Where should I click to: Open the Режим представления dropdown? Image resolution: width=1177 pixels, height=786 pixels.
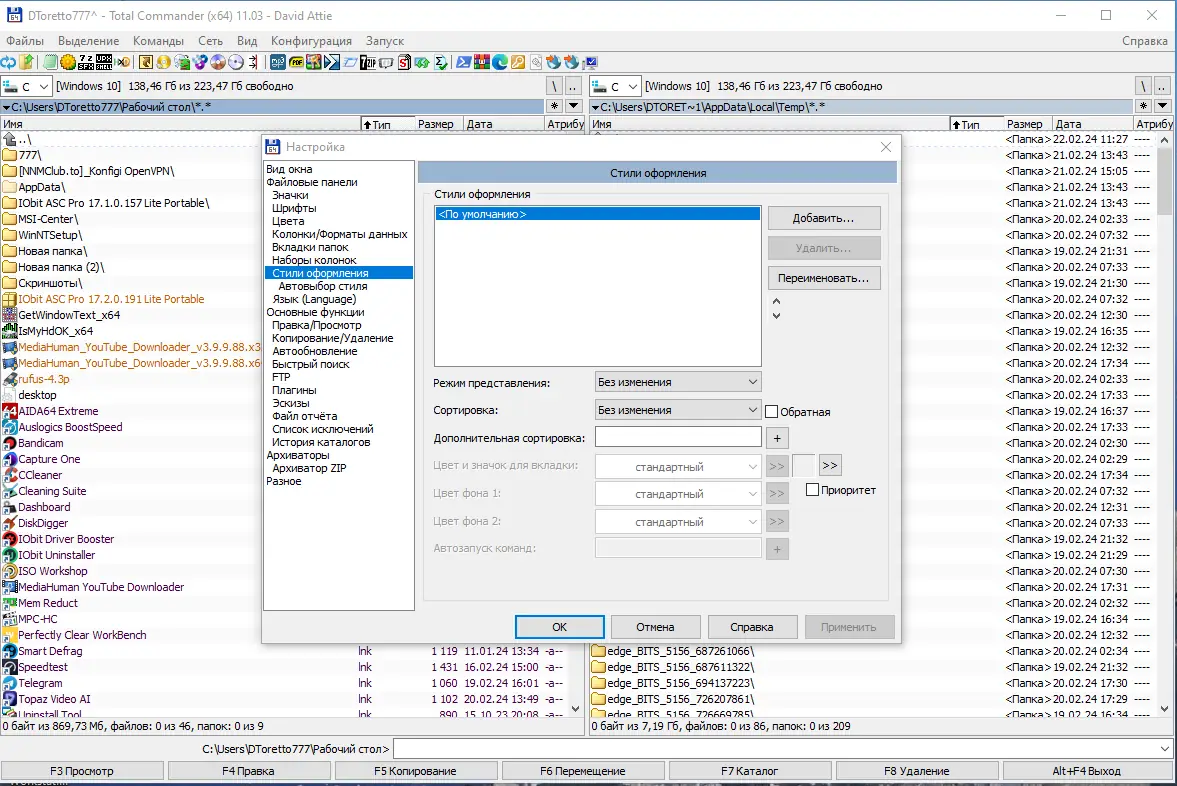click(x=678, y=382)
